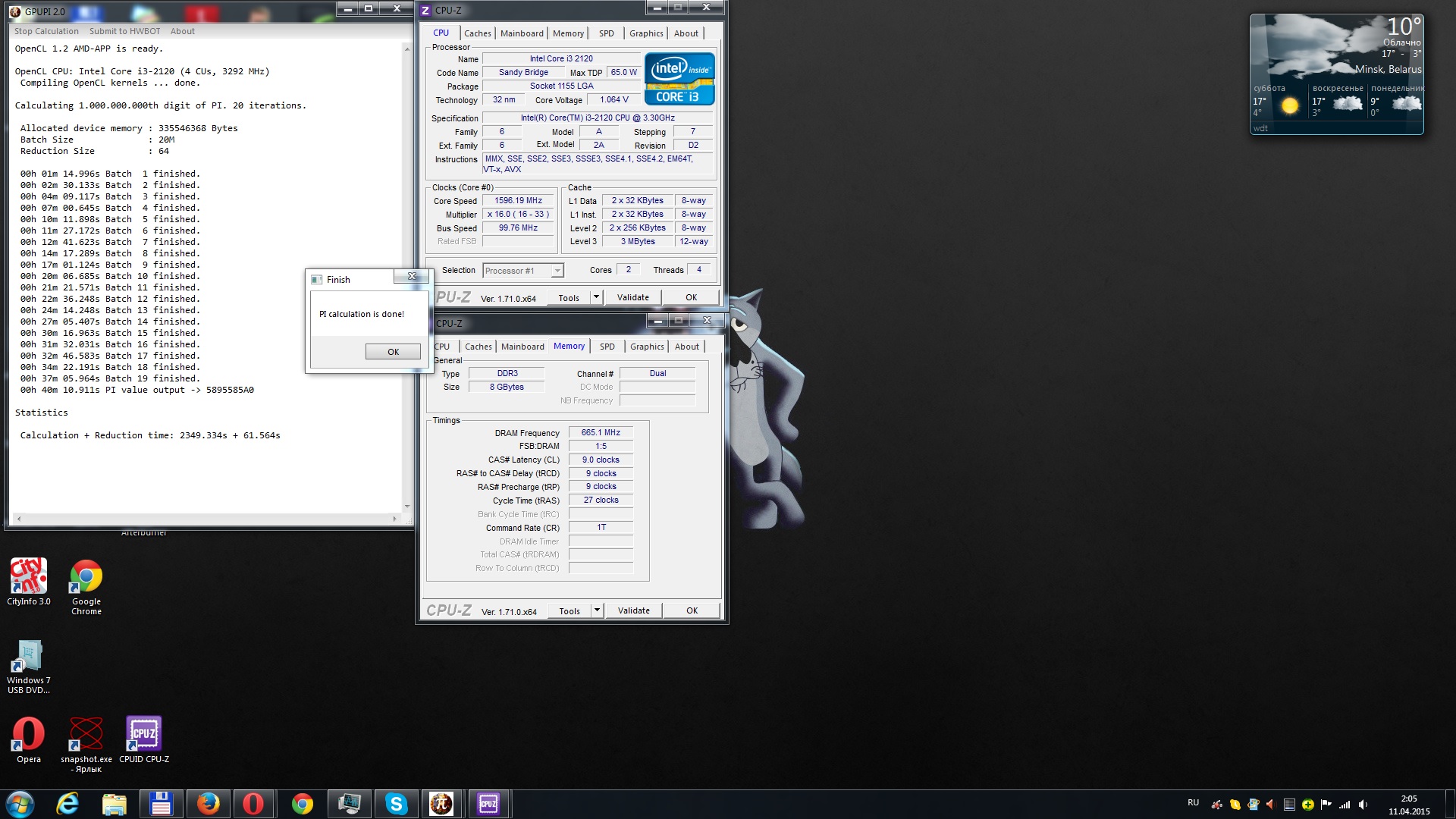Screen dimensions: 1456x819
Task: Open the Windows Start menu
Action: tap(20, 804)
